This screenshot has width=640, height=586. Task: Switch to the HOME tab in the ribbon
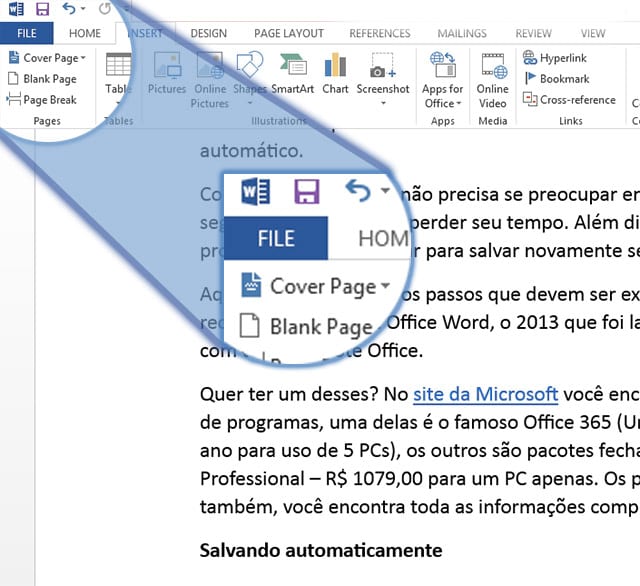coord(85,33)
